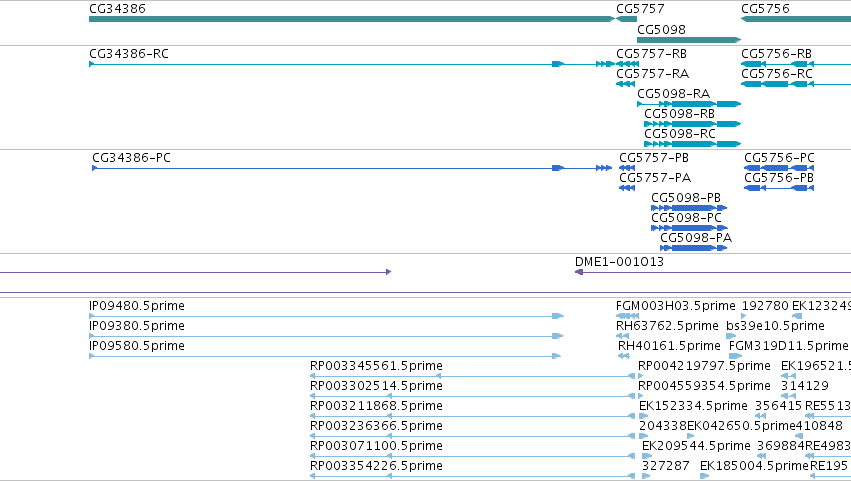Image resolution: width=851 pixels, height=481 pixels.
Task: Select EST RP003345561.5prime
Action: pyautogui.click(x=473, y=376)
